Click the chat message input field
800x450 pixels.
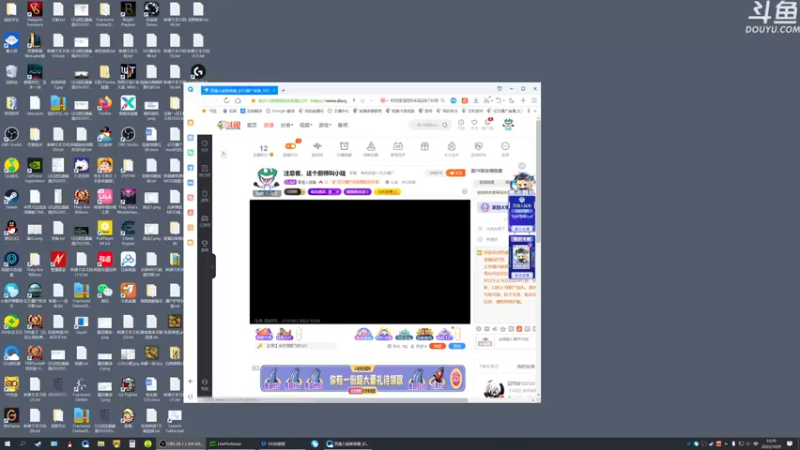click(x=514, y=340)
